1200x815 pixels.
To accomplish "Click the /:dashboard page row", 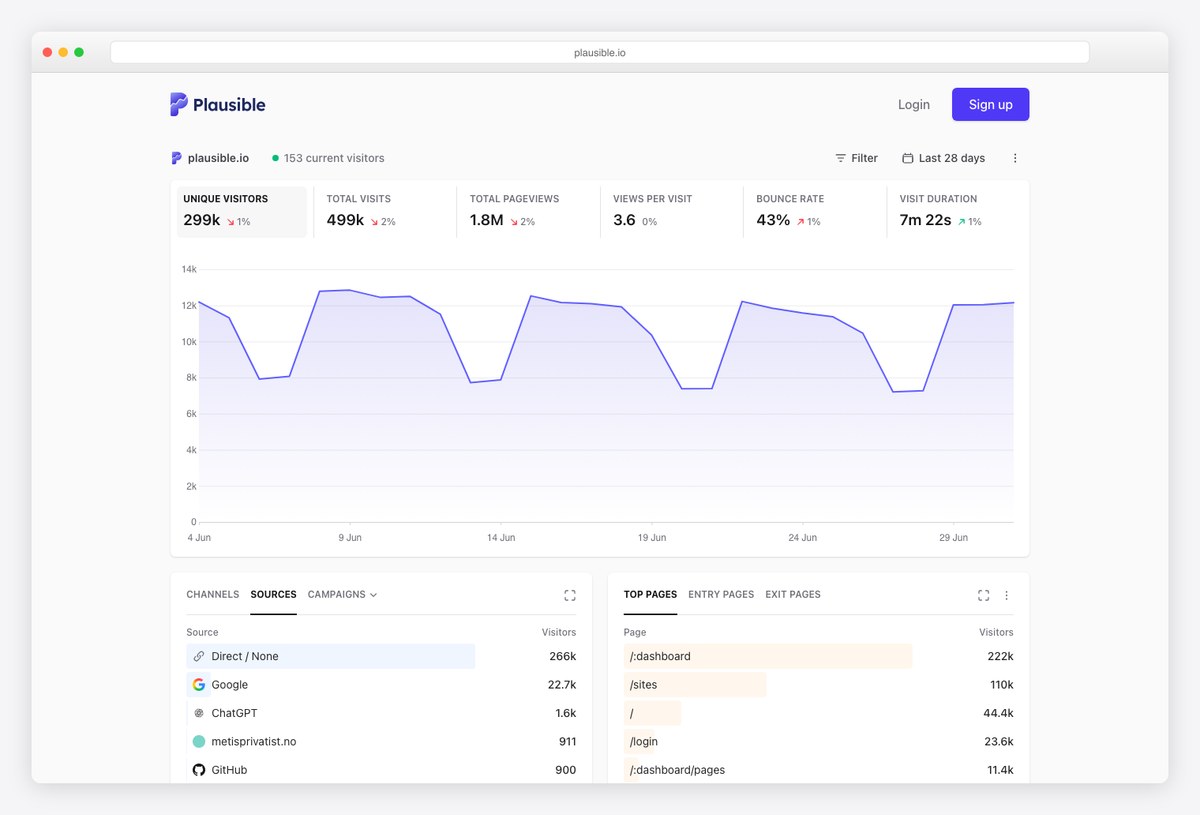I will (819, 656).
